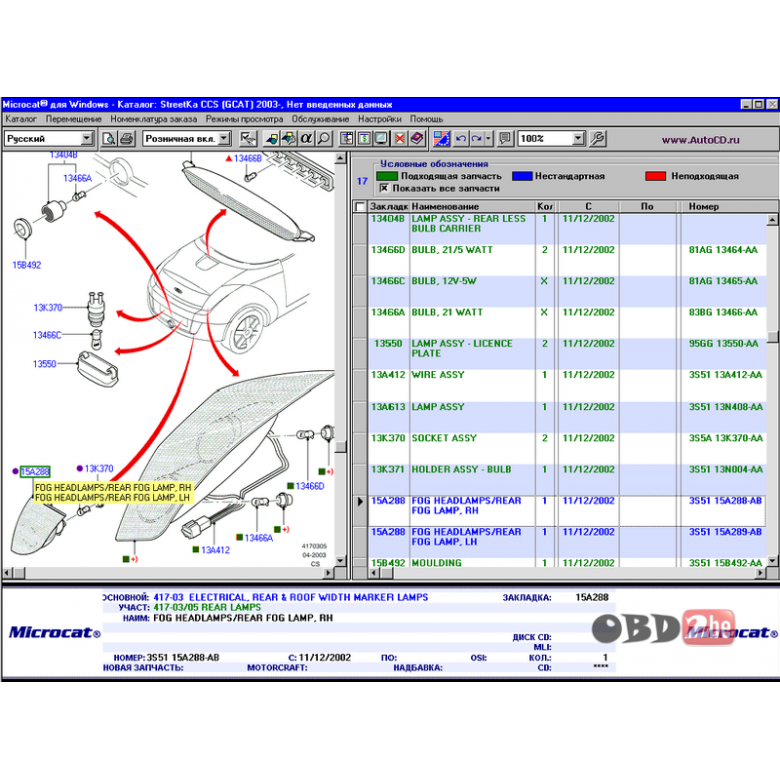Click the parts table vertical scrollbar thumb
Viewport: 780px width, 780px height.
(x=772, y=337)
